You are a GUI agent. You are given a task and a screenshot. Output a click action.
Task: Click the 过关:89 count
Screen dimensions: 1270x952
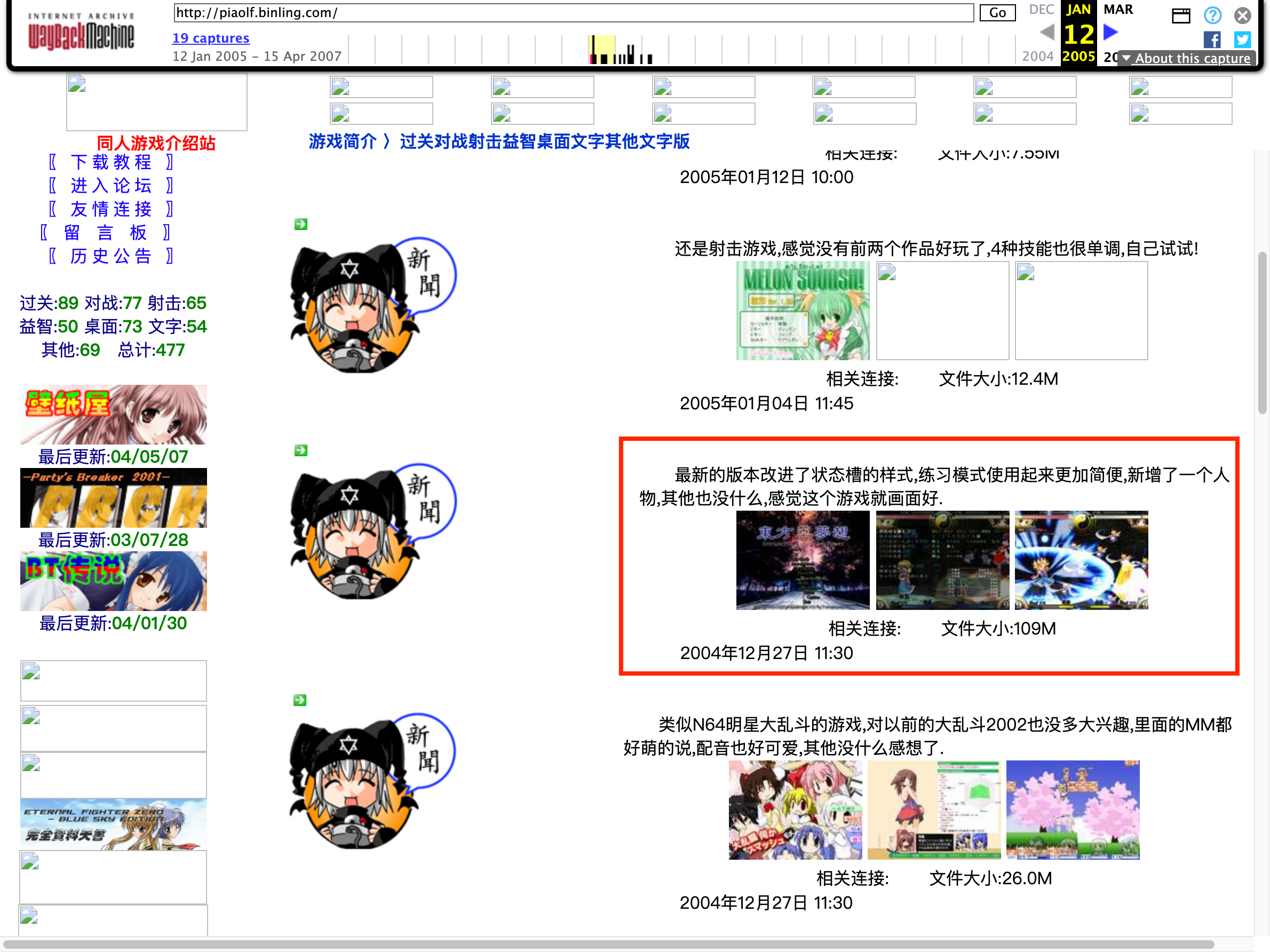49,303
